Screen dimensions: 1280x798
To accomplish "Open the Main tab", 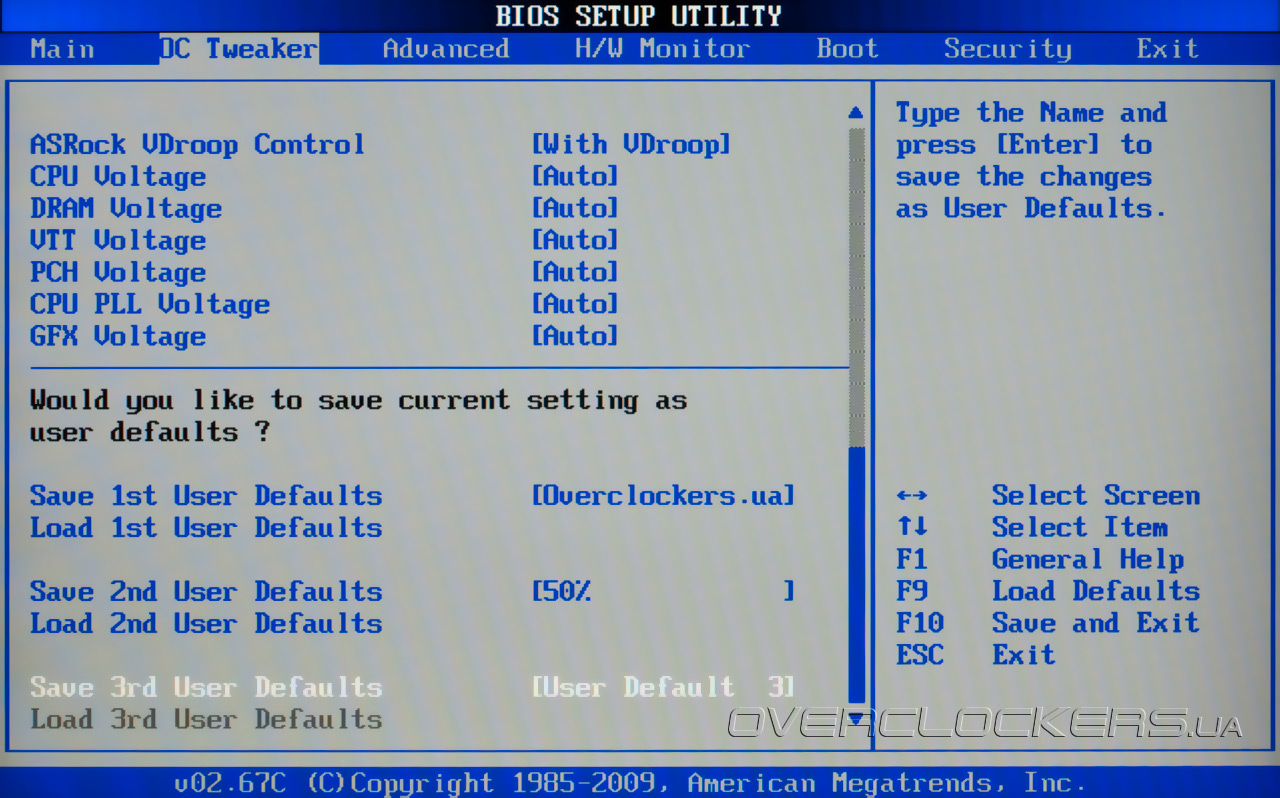I will 63,48.
